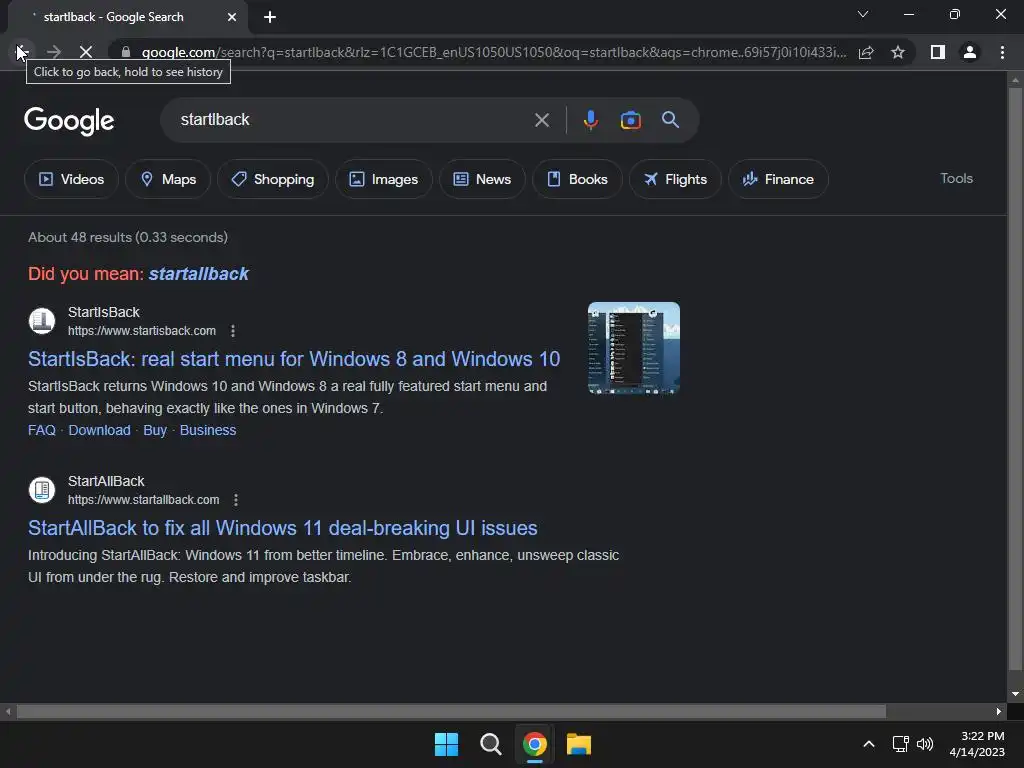
Task: Open the volume speaker tray icon
Action: click(925, 744)
